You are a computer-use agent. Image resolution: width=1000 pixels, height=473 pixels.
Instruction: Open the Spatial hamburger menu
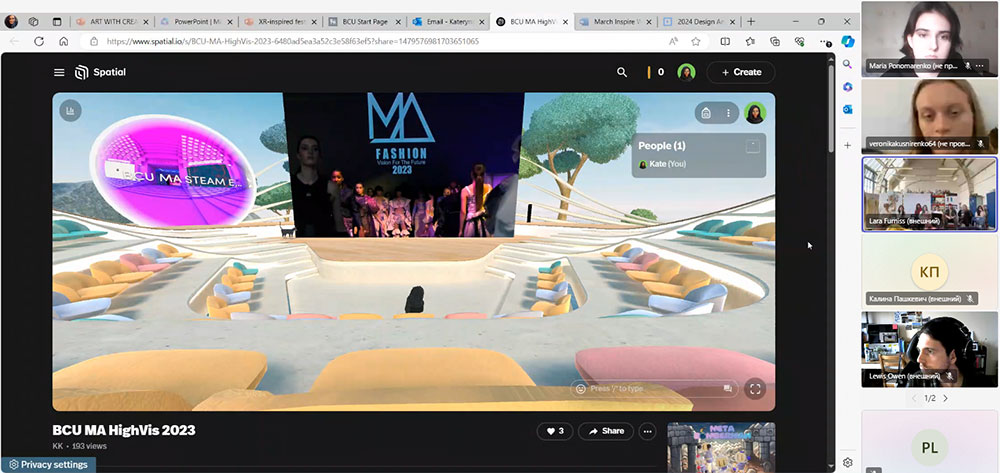pos(59,73)
